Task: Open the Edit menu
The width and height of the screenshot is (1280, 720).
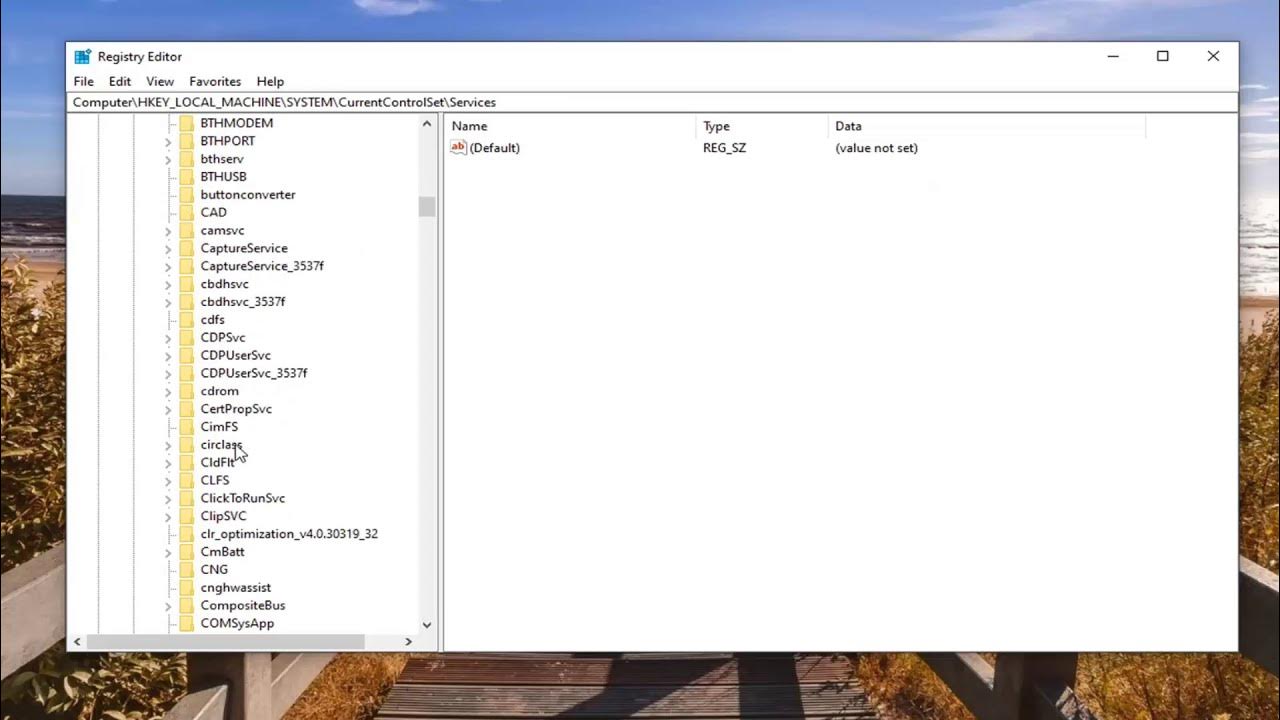Action: pos(120,82)
